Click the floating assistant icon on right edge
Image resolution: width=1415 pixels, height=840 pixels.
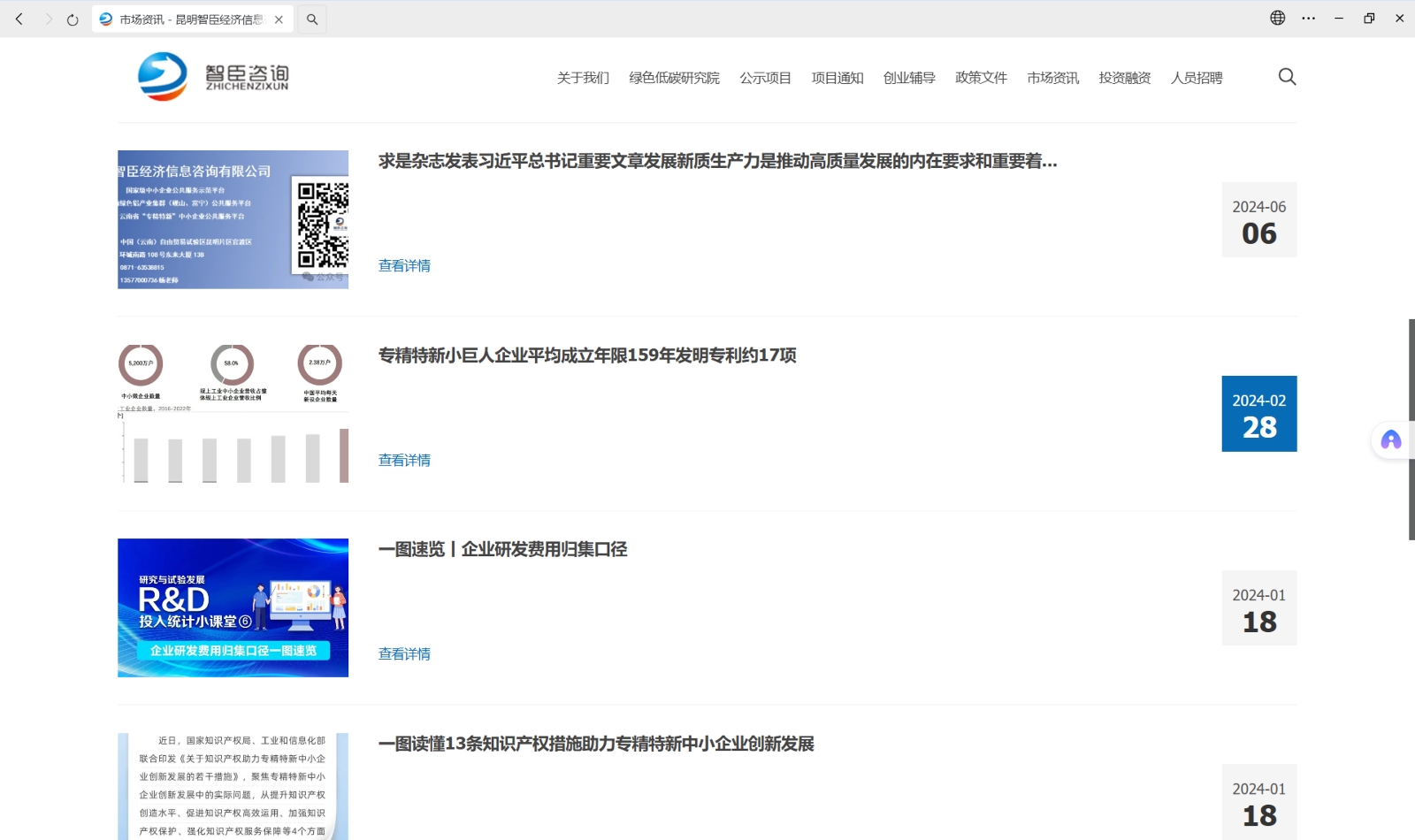pos(1390,439)
